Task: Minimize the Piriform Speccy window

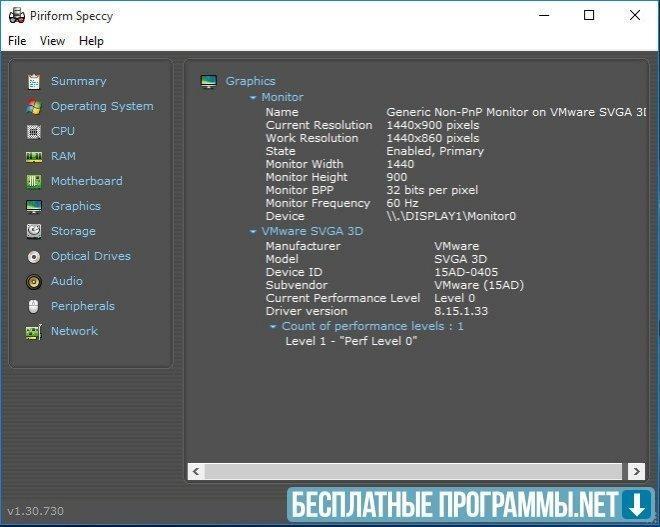Action: (544, 16)
